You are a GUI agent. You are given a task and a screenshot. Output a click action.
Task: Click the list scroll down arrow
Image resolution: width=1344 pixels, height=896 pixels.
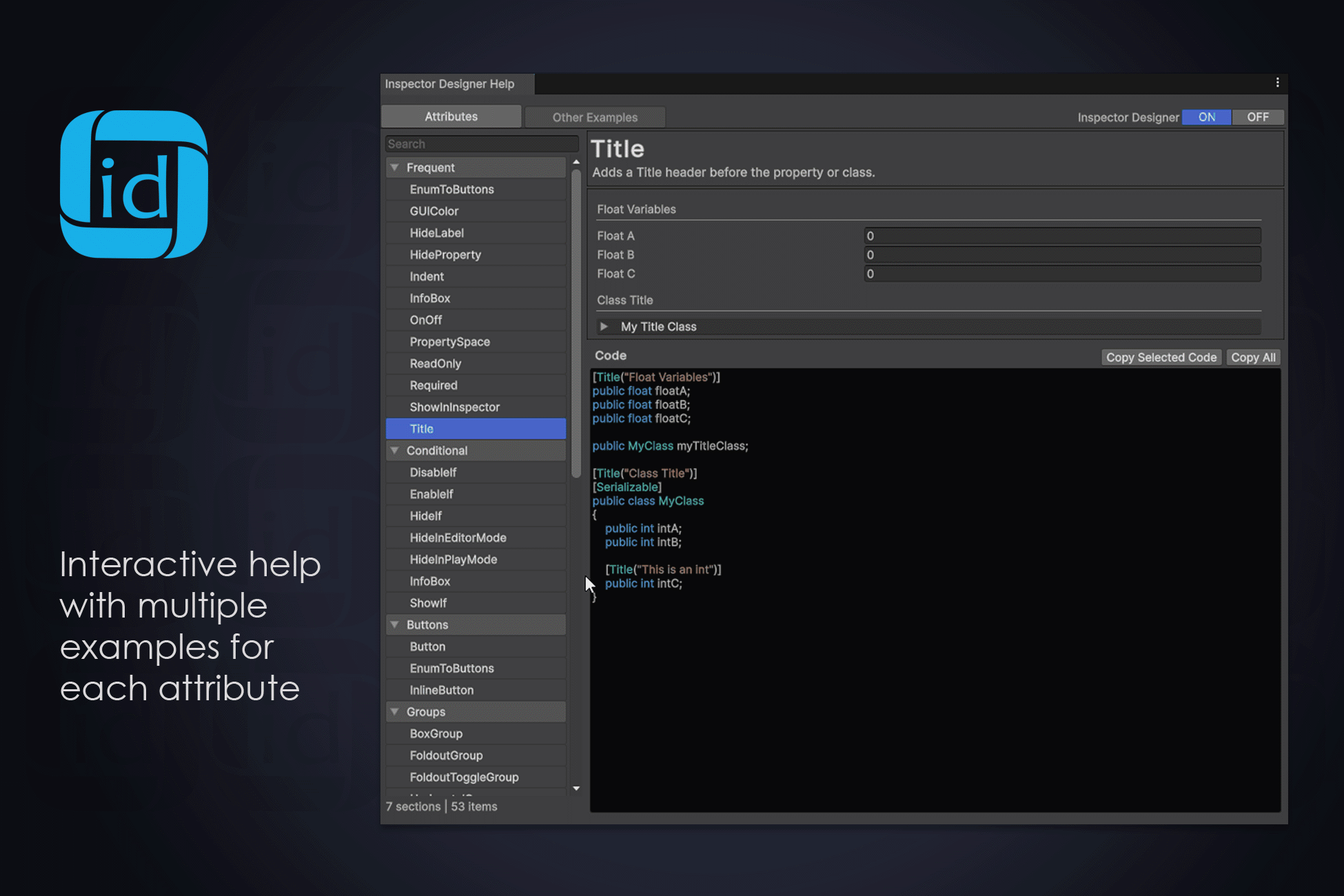point(576,788)
